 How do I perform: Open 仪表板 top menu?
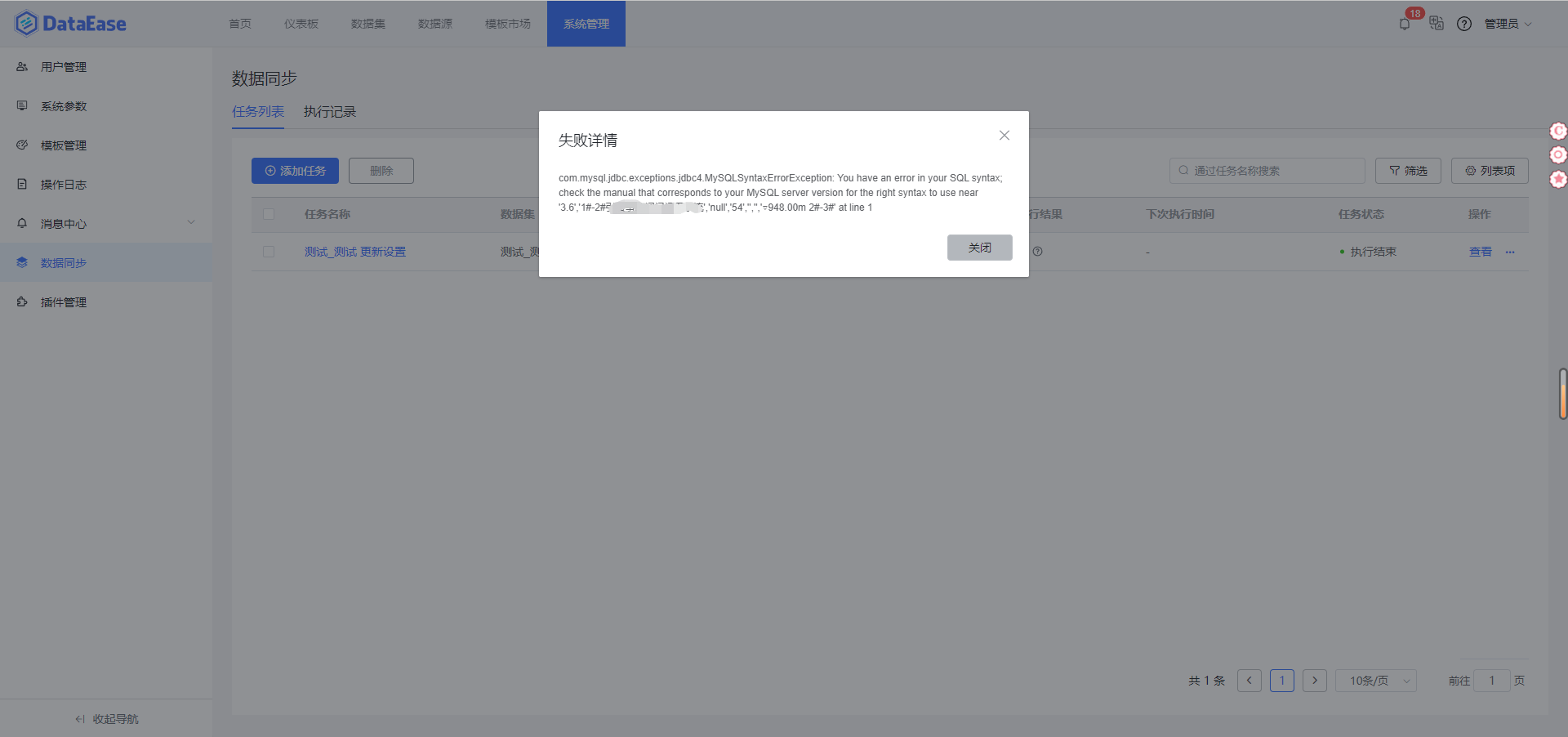pyautogui.click(x=301, y=24)
